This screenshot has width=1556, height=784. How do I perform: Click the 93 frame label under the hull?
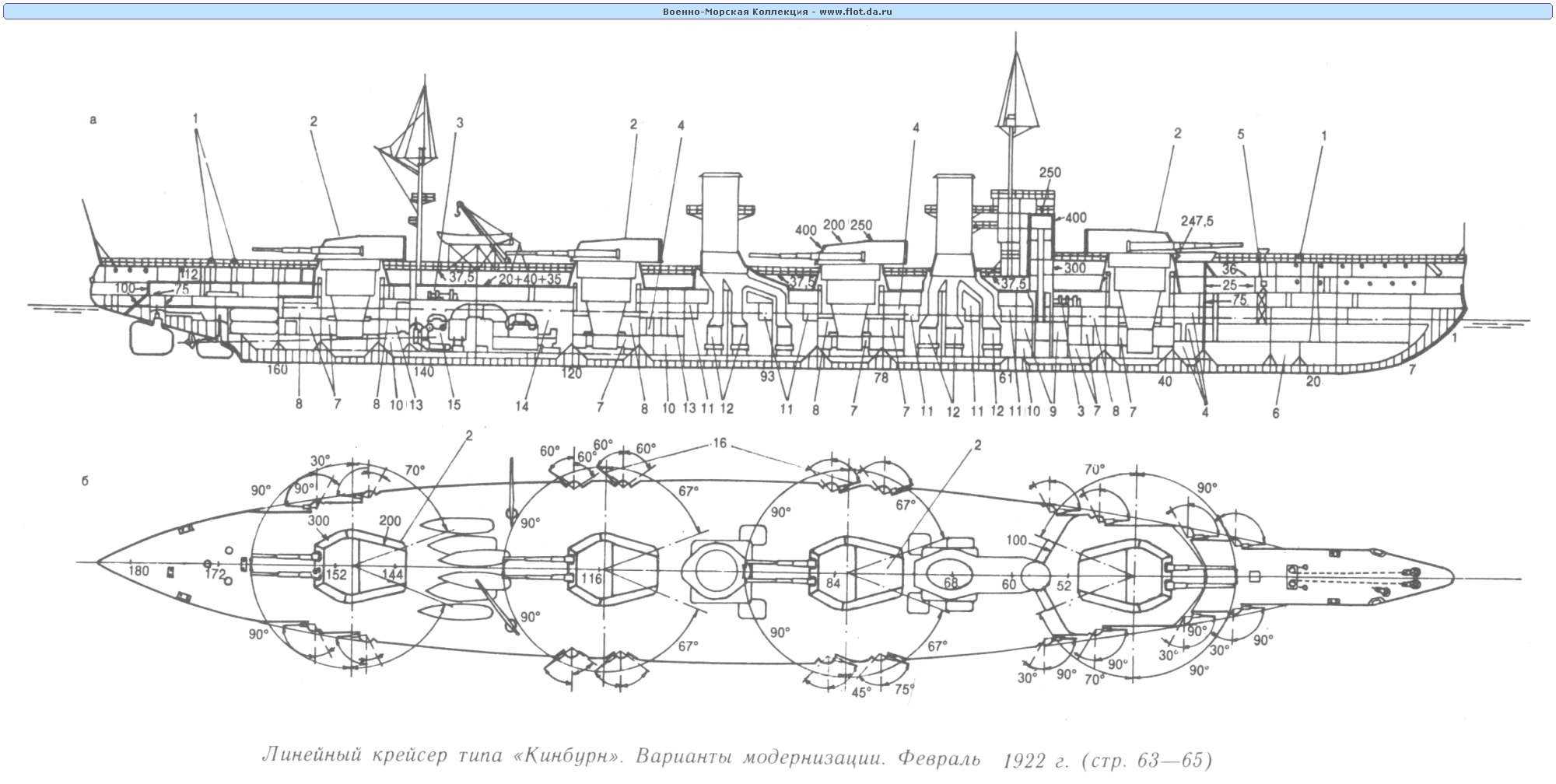click(768, 376)
